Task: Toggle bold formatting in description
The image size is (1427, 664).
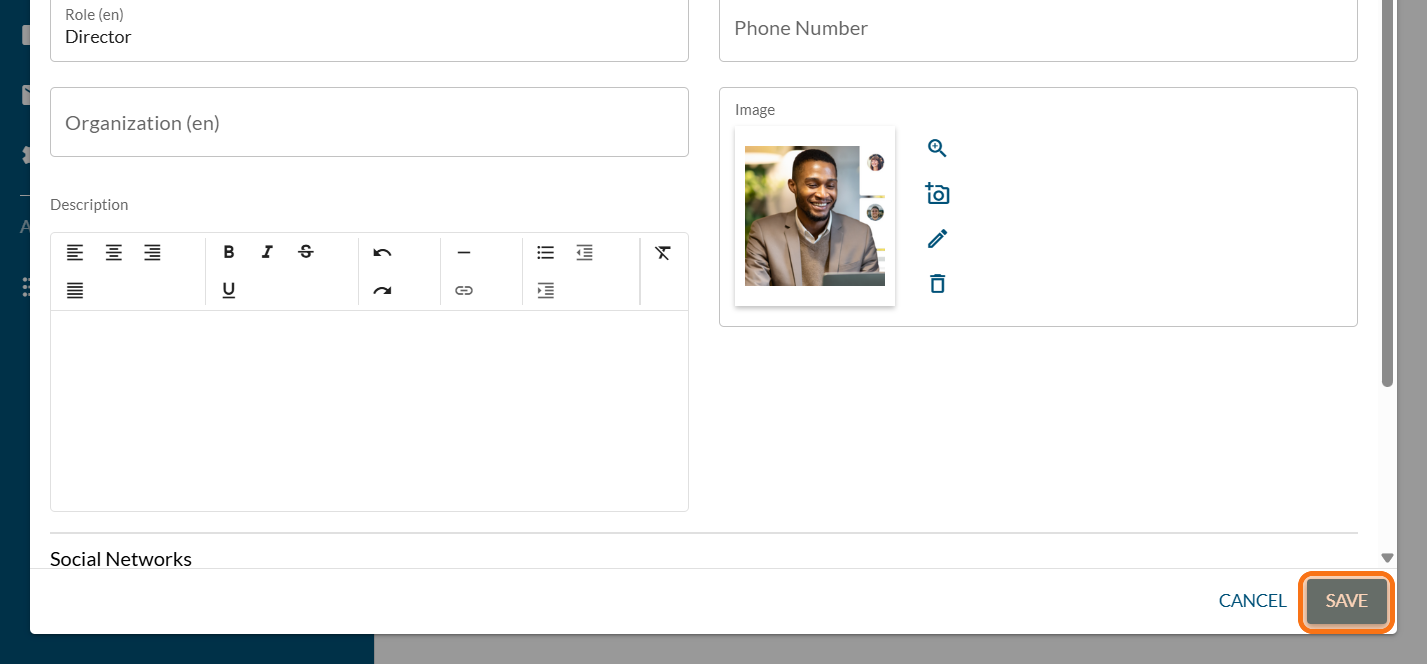Action: 229,253
